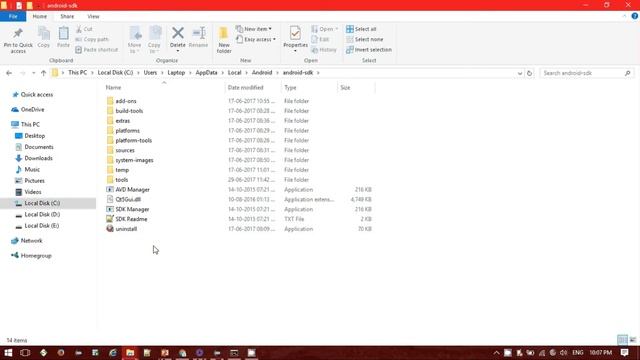The image size is (640, 360).
Task: Click the search magnifier icon
Action: 627,73
